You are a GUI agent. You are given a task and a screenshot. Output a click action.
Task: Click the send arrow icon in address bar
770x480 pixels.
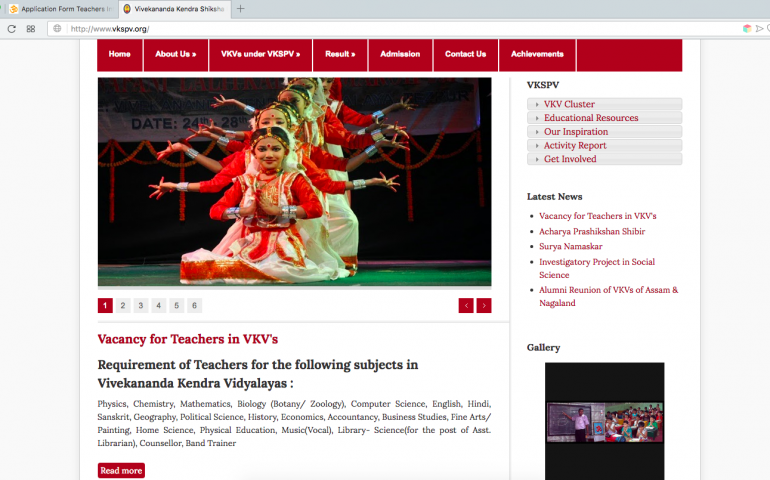click(x=759, y=28)
